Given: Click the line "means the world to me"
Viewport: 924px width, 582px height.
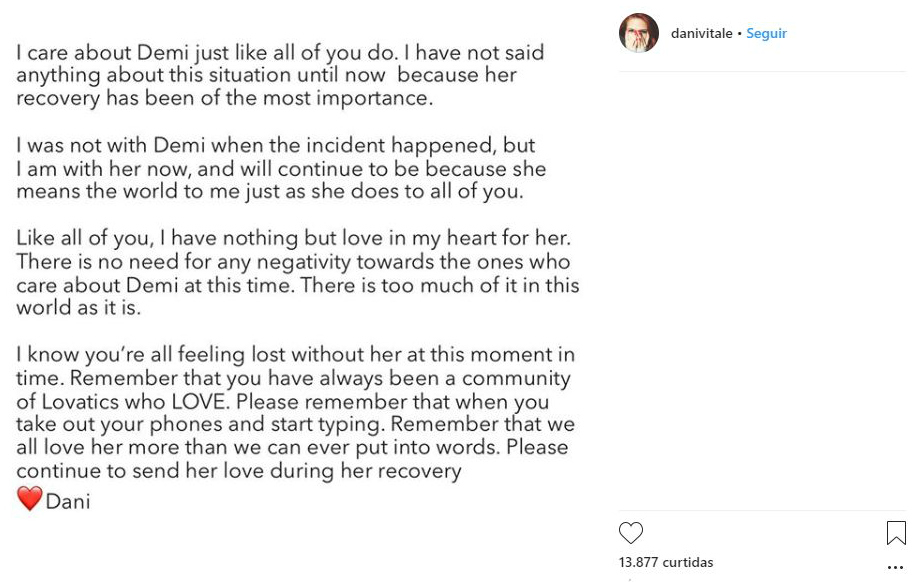Looking at the screenshot, I should [x=269, y=192].
